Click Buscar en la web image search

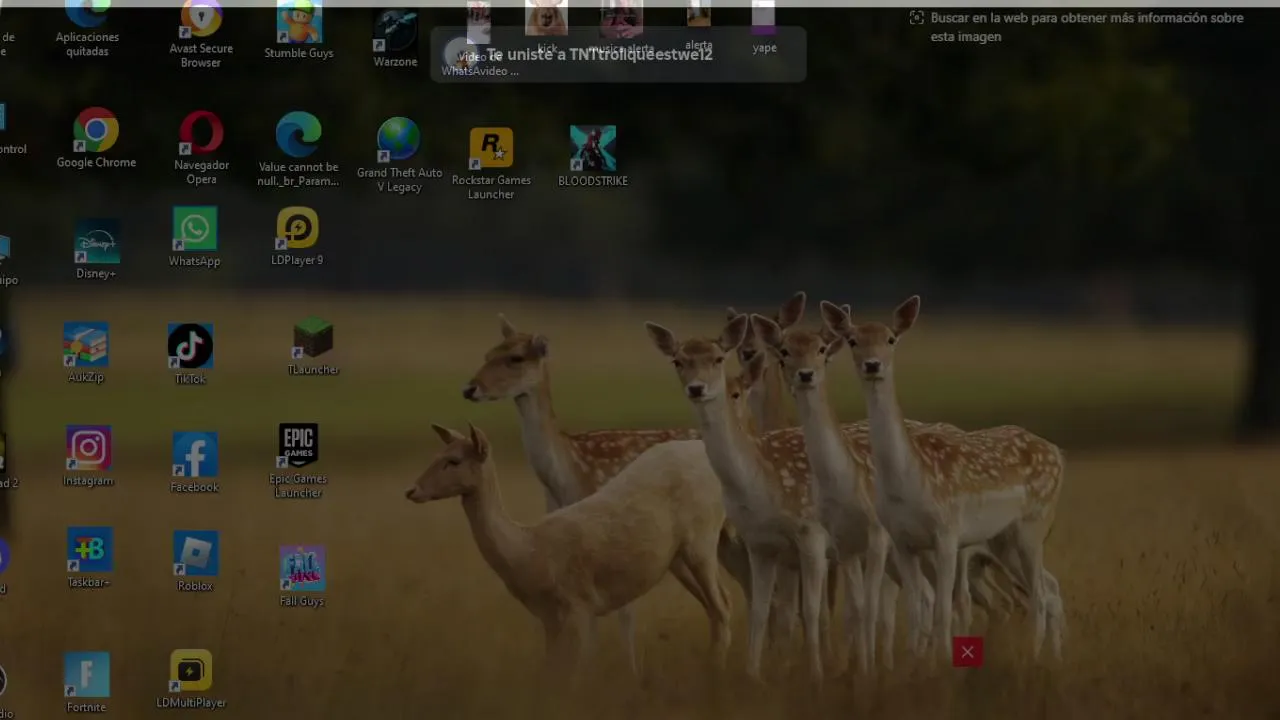coord(1076,27)
